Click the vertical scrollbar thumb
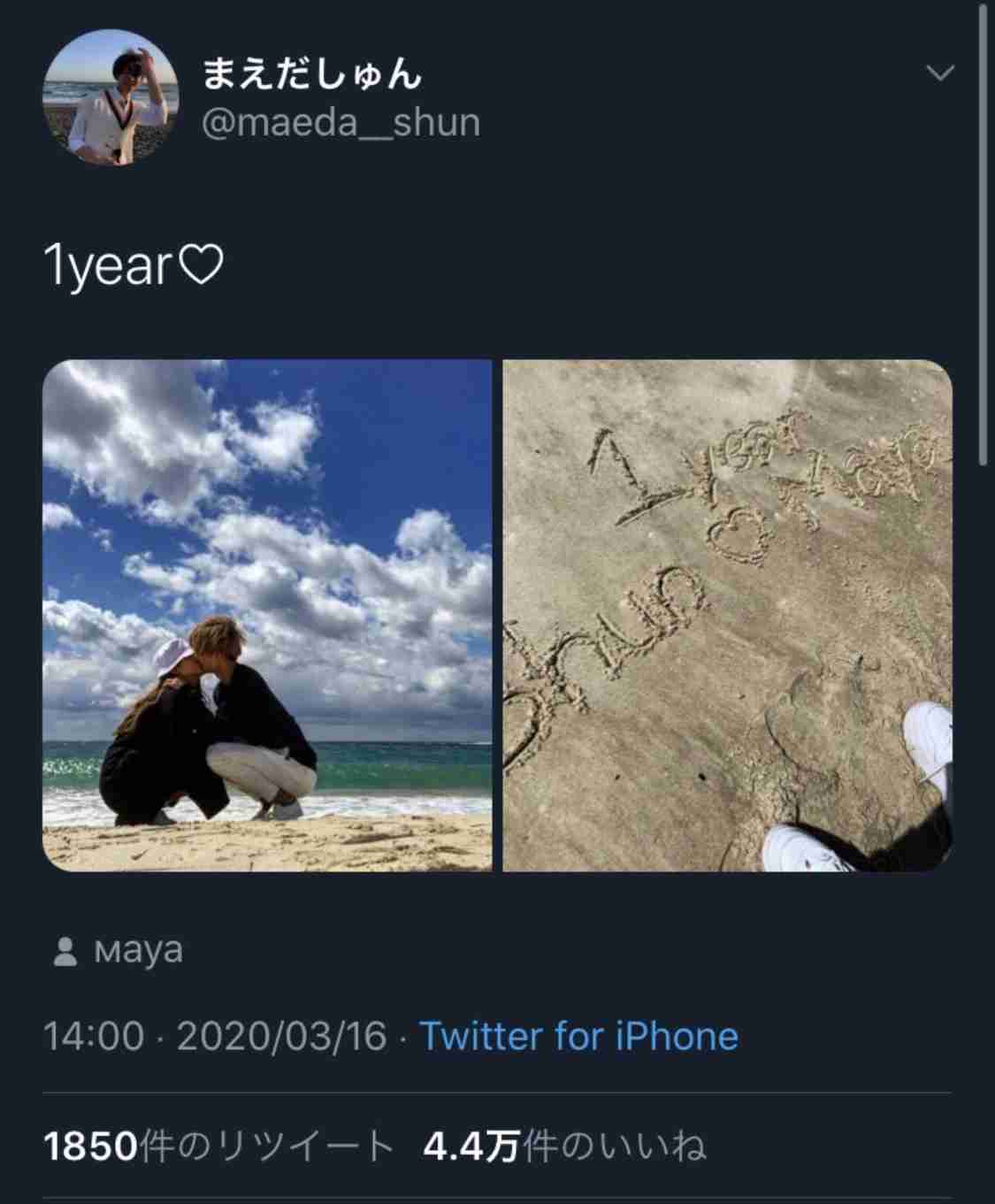 [983, 234]
